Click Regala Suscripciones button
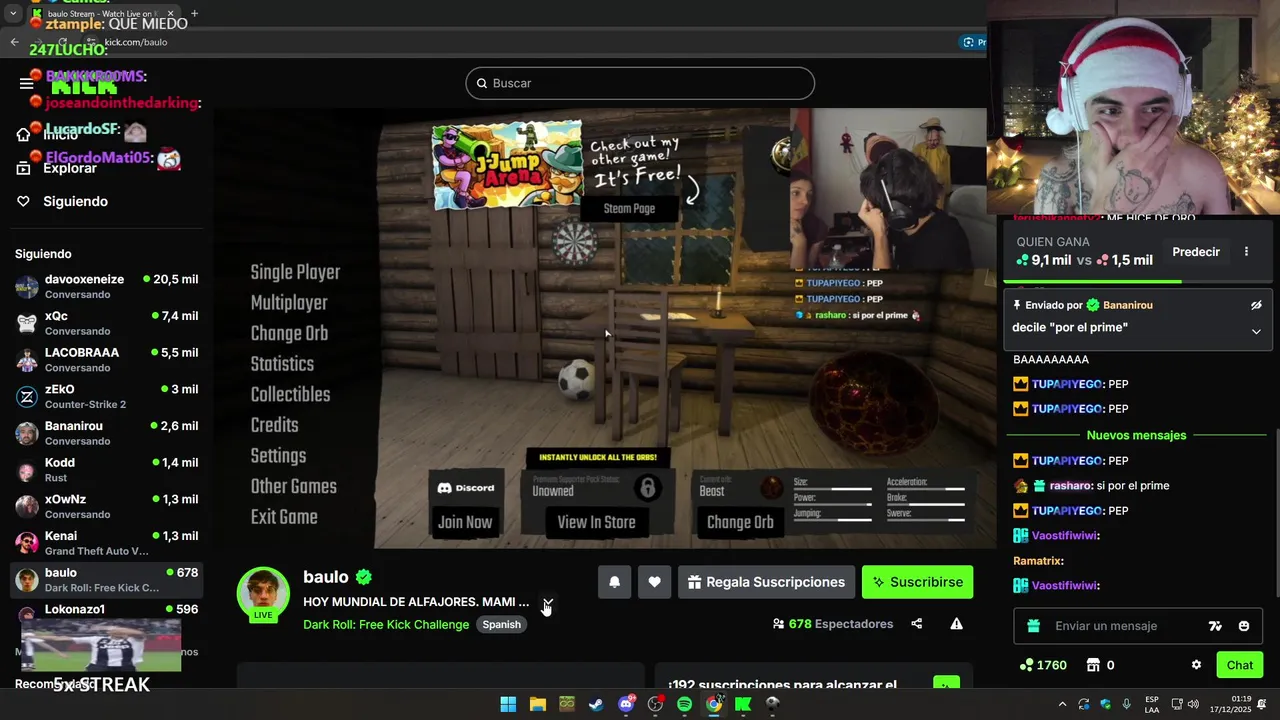1280x720 pixels. tap(766, 582)
